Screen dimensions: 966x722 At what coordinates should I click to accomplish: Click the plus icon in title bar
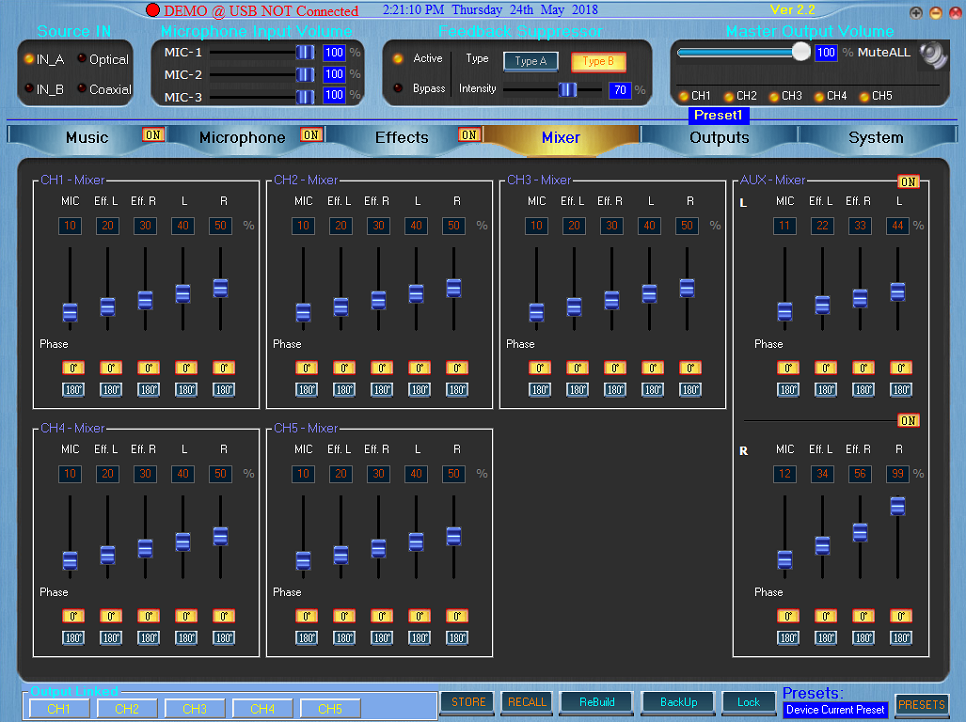pyautogui.click(x=916, y=12)
